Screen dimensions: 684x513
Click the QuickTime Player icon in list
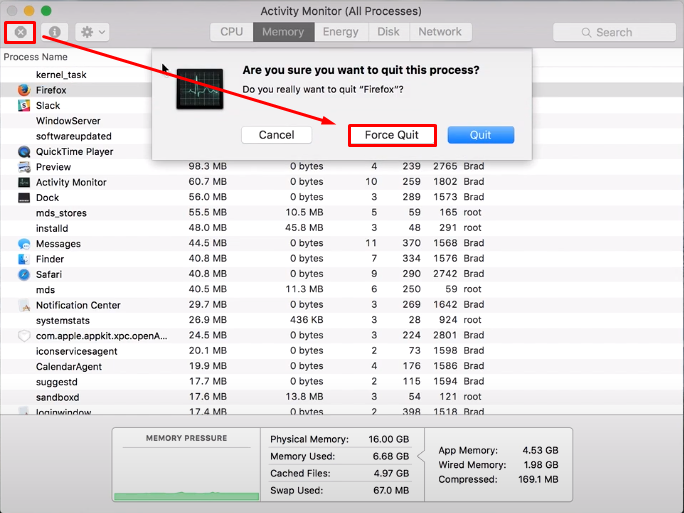coord(24,152)
